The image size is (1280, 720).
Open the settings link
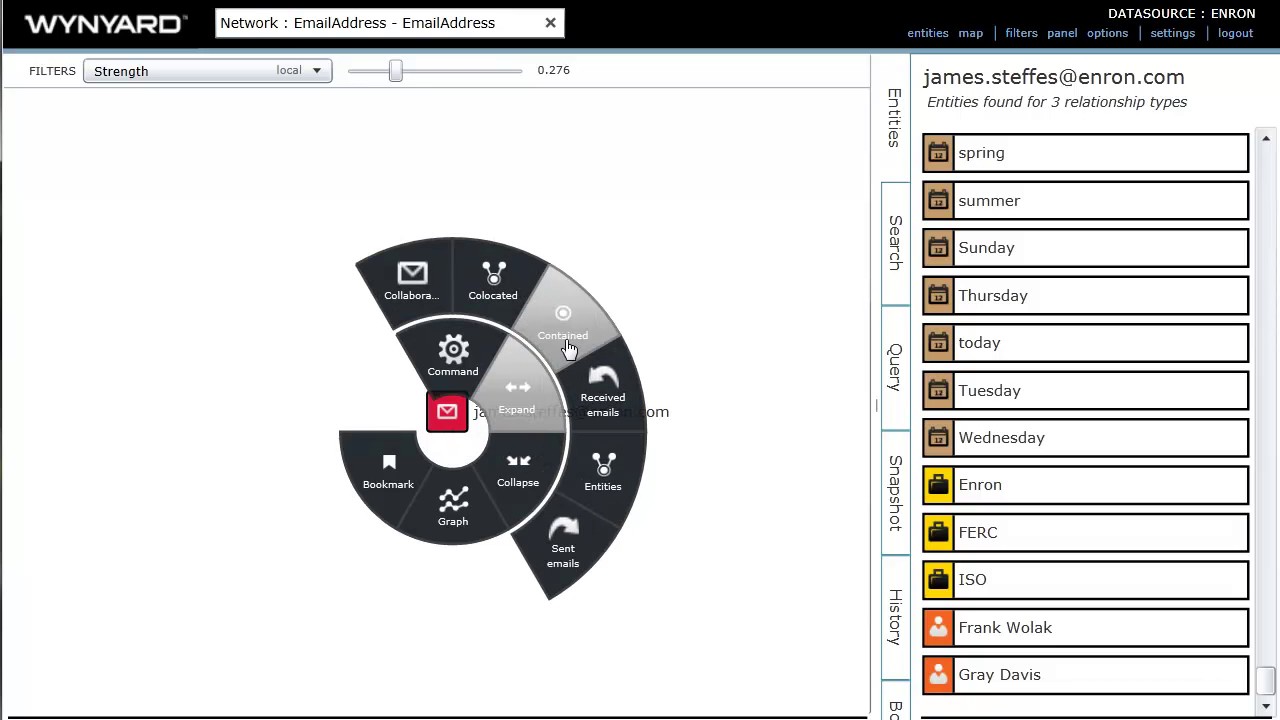tap(1172, 33)
